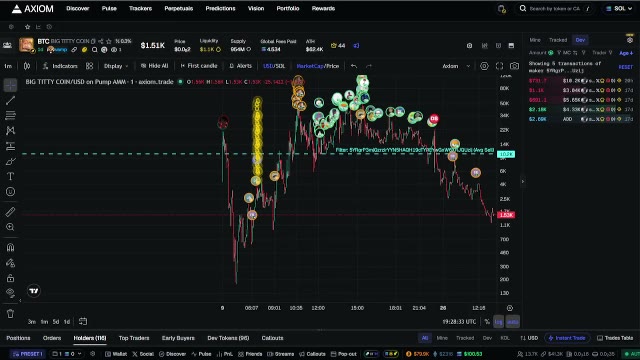Open the 1m interval selector
Image resolution: width=640 pixels, height=360 pixels.
pyautogui.click(x=8, y=66)
